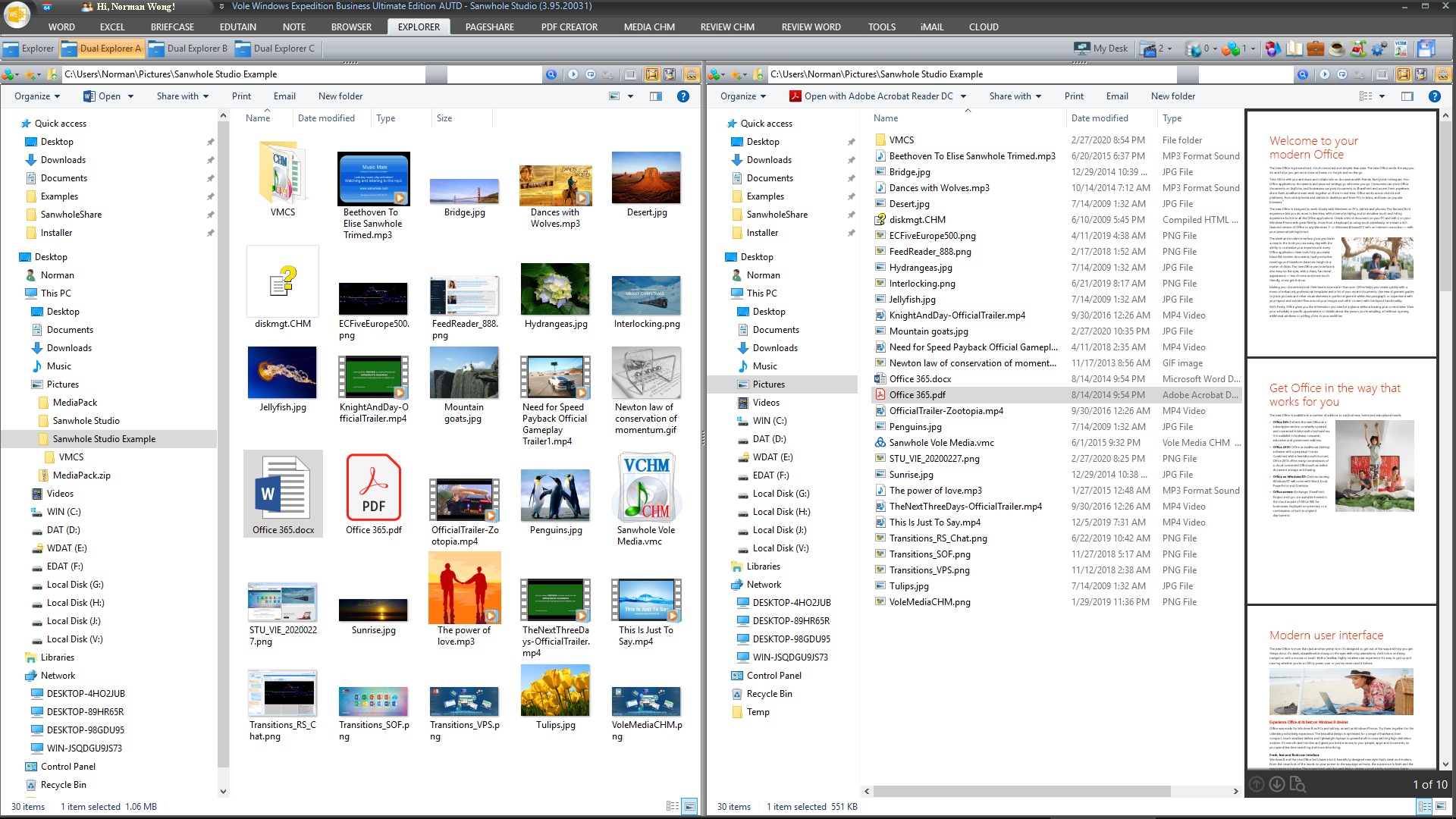This screenshot has width=1456, height=819.
Task: Open the right explorer view options dropdown arrow
Action: pos(1382,96)
